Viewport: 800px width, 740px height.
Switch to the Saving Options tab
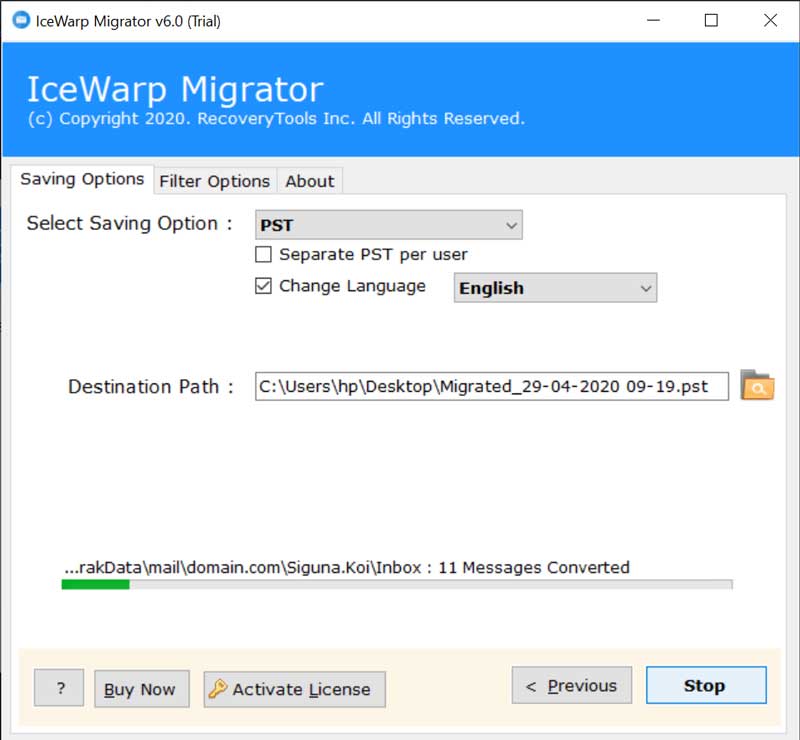82,179
